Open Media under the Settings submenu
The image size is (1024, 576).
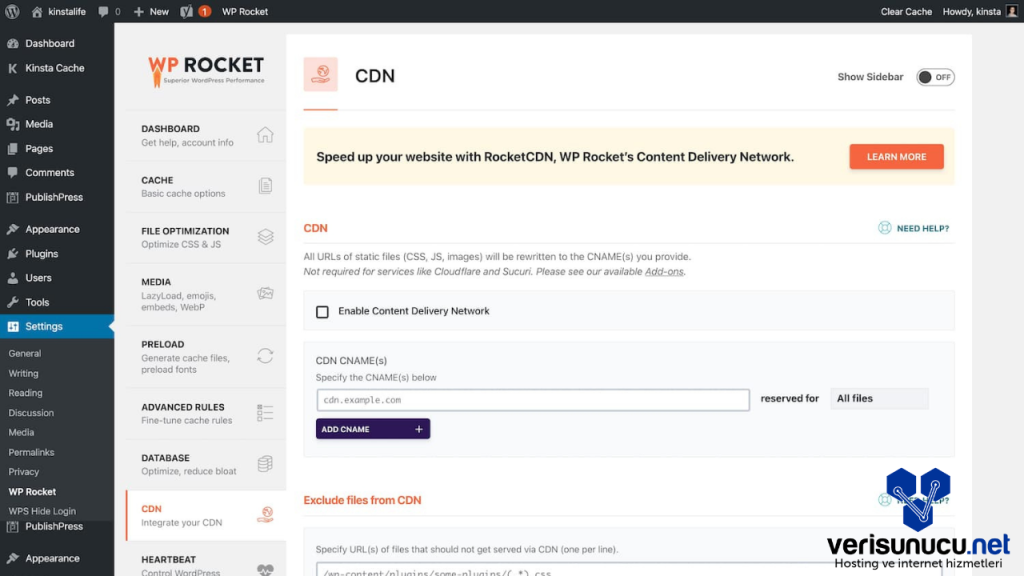point(21,432)
